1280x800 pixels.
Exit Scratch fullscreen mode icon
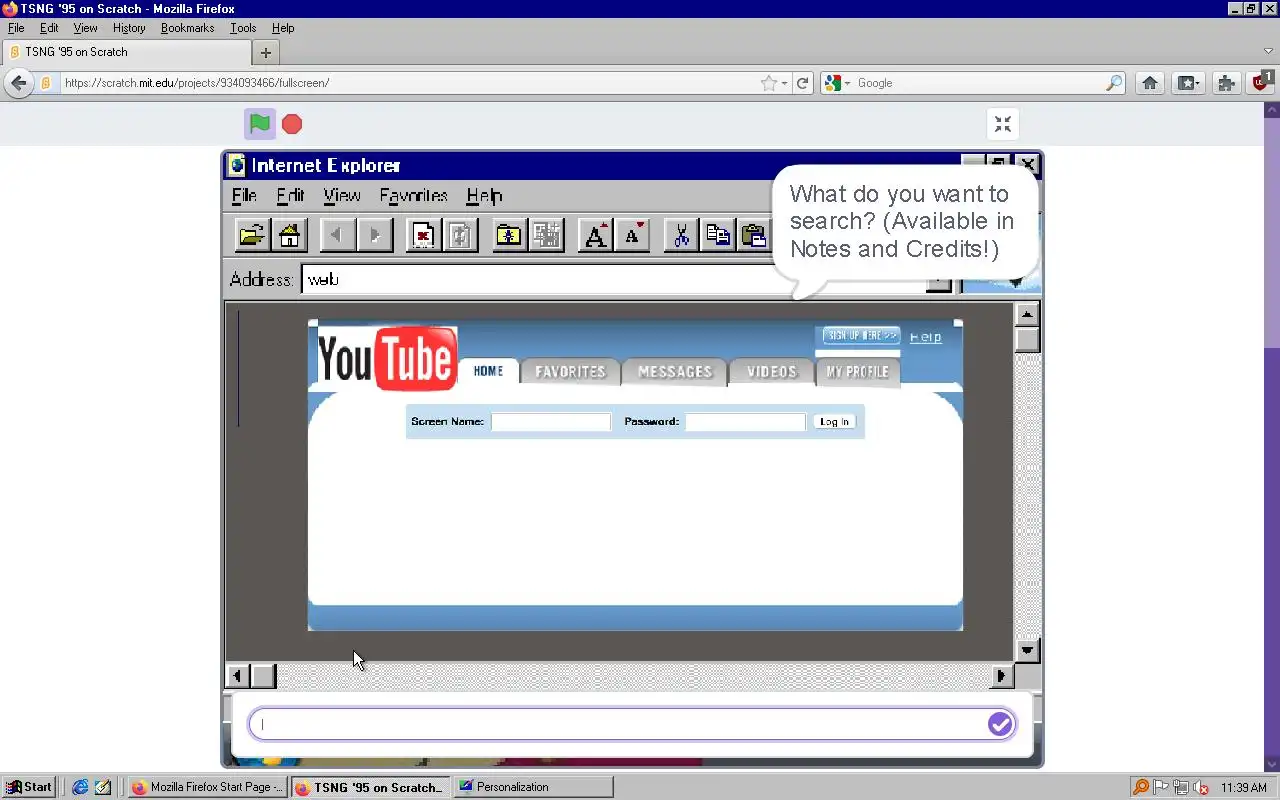point(1003,124)
